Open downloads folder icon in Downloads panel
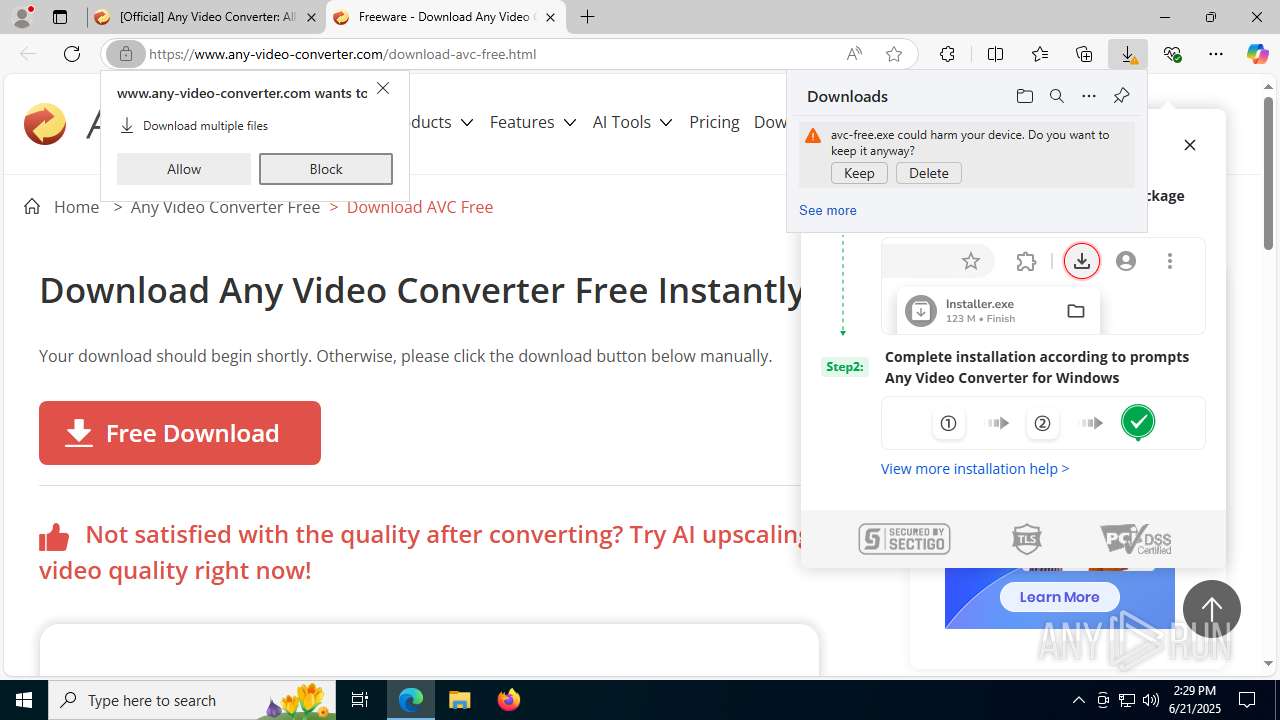1280x720 pixels. click(x=1024, y=96)
